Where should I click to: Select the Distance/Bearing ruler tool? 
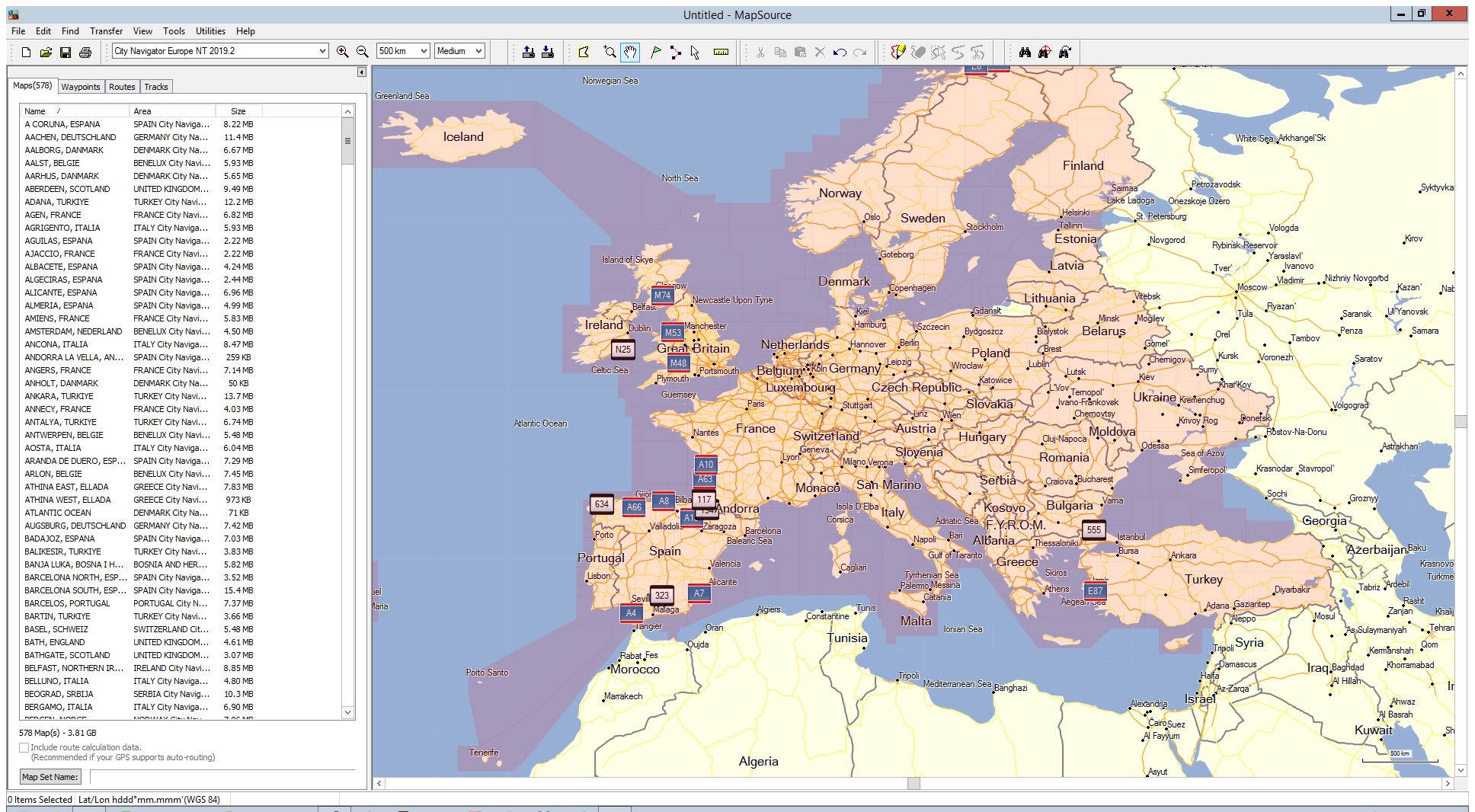pyautogui.click(x=721, y=52)
